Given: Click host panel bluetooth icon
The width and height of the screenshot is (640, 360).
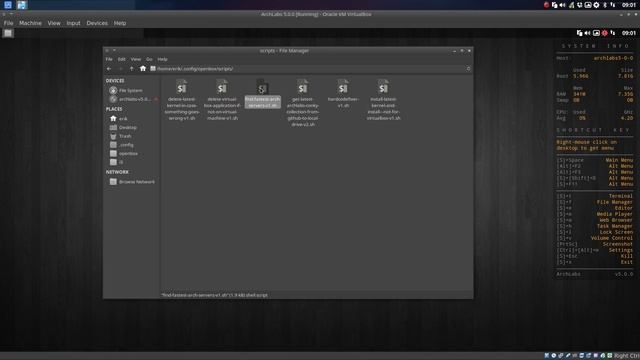Looking at the screenshot, I should click(605, 5).
